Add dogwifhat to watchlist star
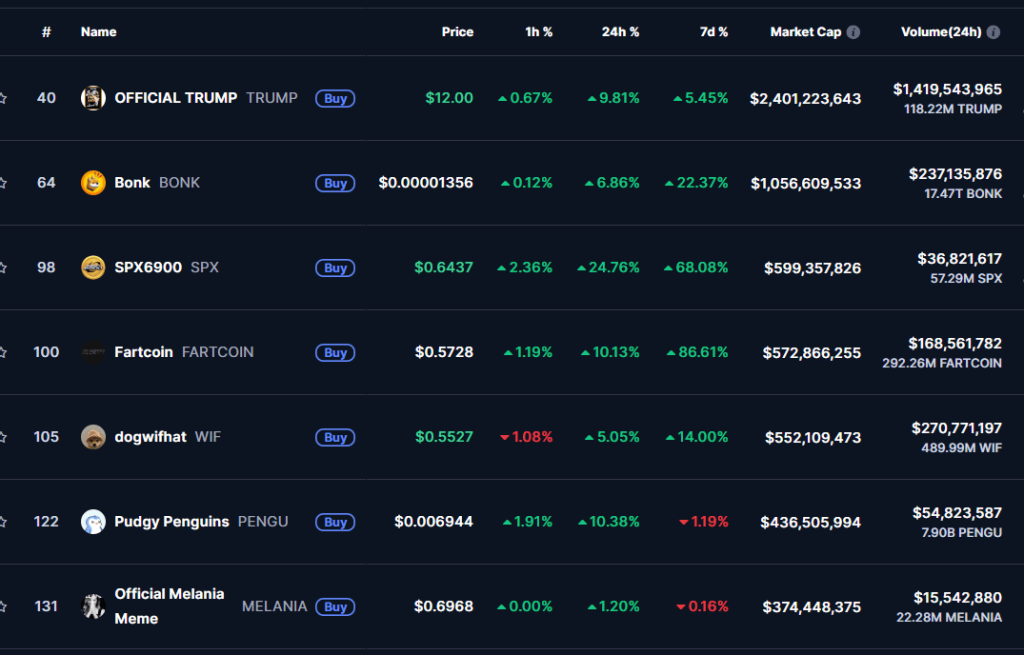This screenshot has height=655, width=1024. 3,437
